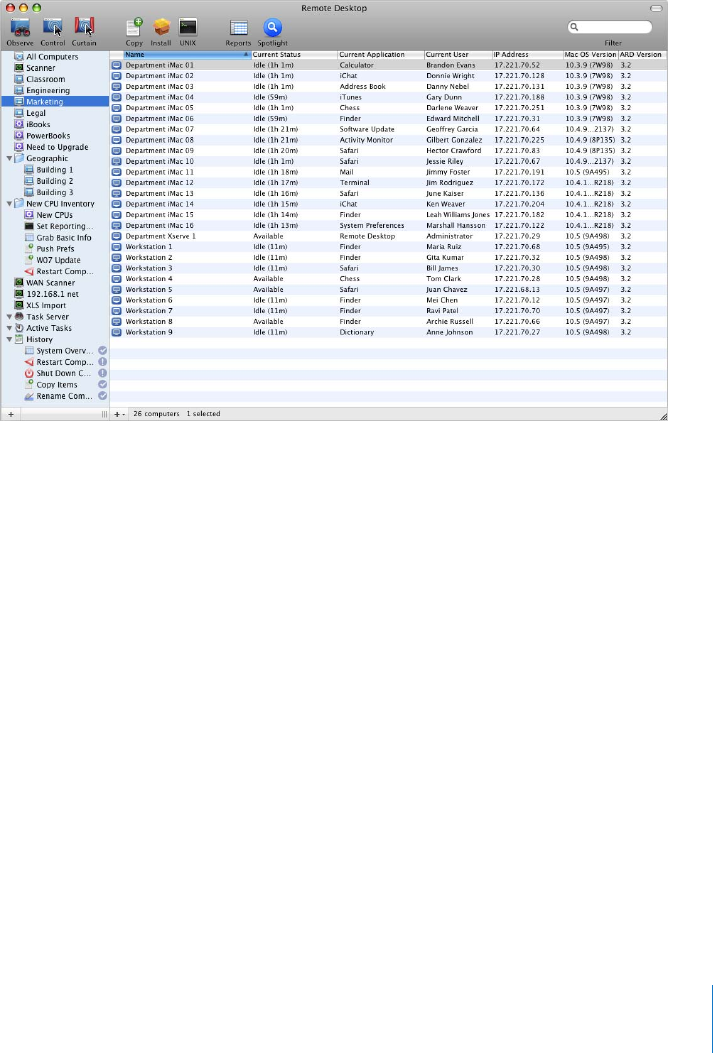The image size is (713, 1053).
Task: Click the Workstation 6 computer icon
Action: click(x=116, y=300)
